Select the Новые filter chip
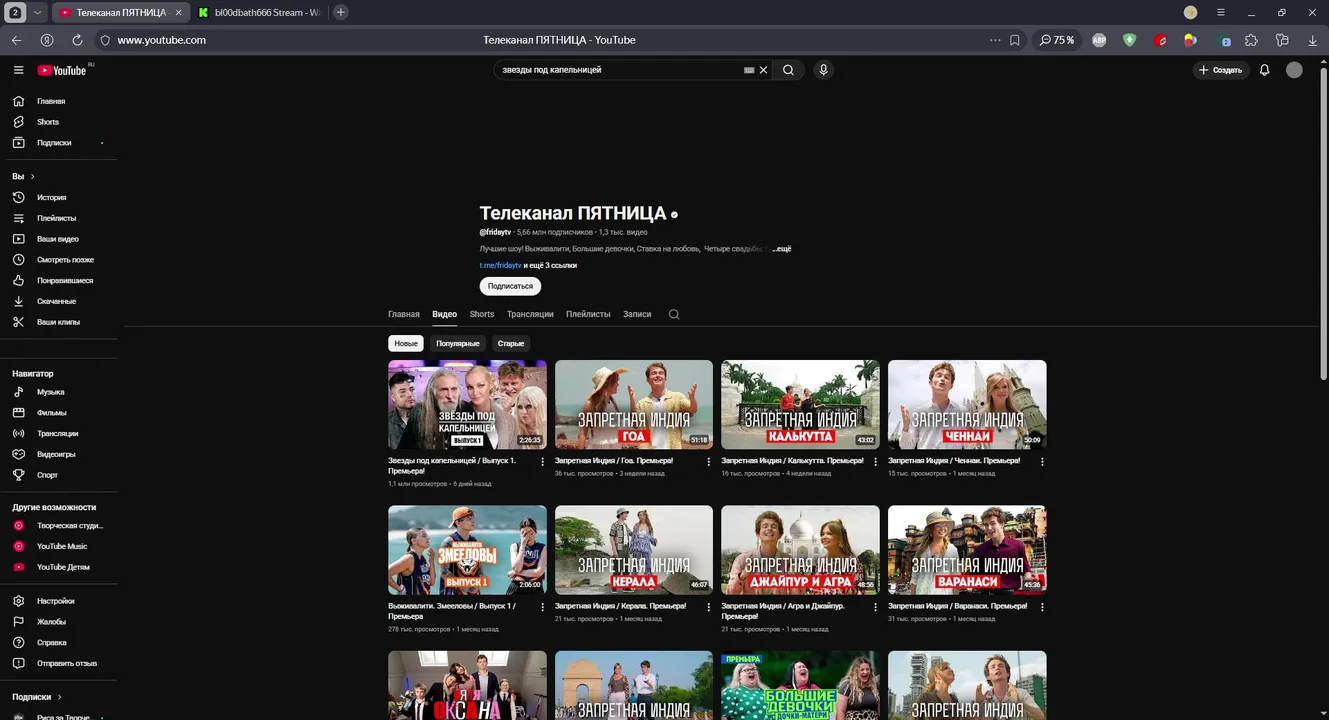Image resolution: width=1329 pixels, height=720 pixels. [406, 343]
